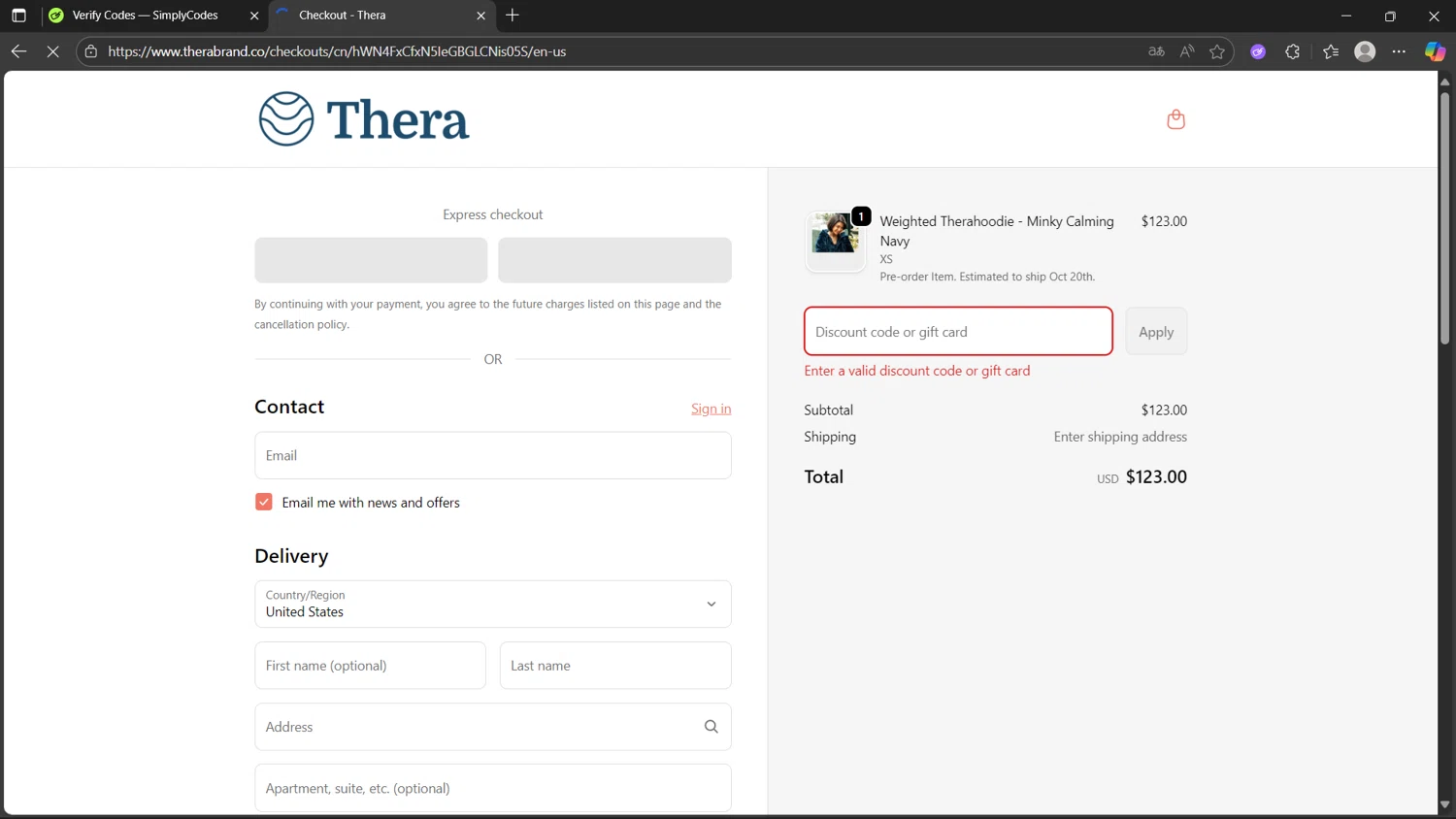The height and width of the screenshot is (819, 1456).
Task: Choose the second express checkout button
Action: tap(614, 260)
